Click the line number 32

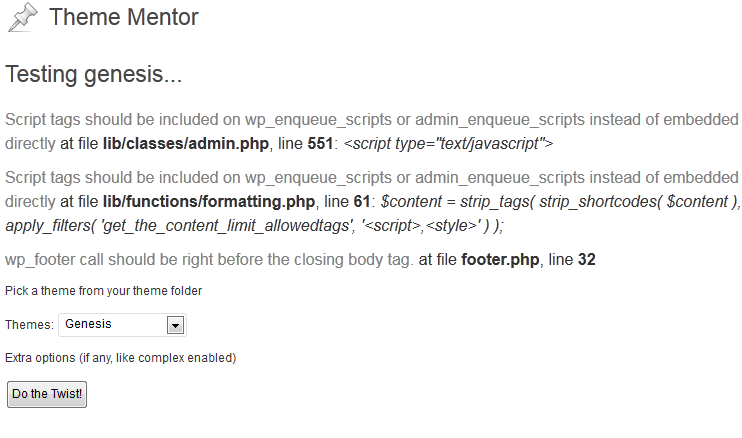click(587, 260)
